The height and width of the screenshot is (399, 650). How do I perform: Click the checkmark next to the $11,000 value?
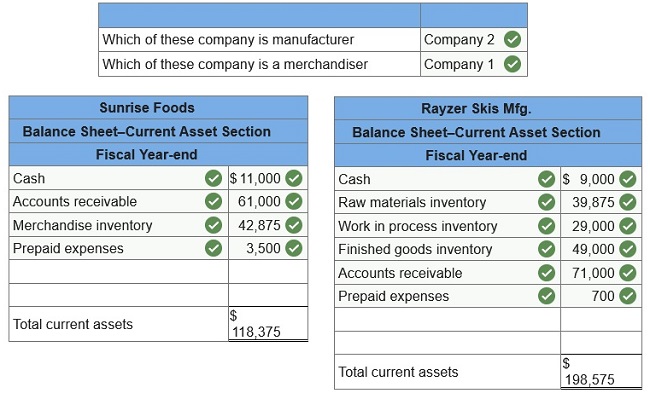(x=293, y=178)
